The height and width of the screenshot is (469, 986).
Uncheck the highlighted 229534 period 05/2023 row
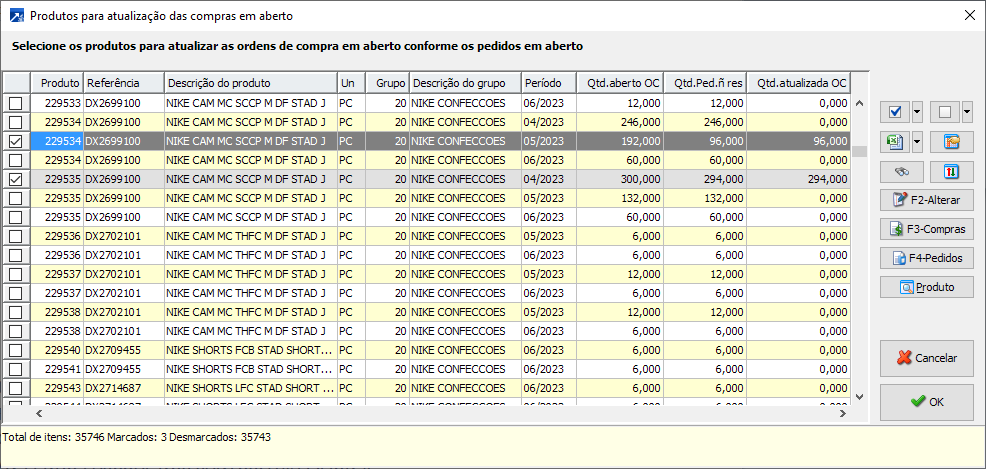[15, 142]
